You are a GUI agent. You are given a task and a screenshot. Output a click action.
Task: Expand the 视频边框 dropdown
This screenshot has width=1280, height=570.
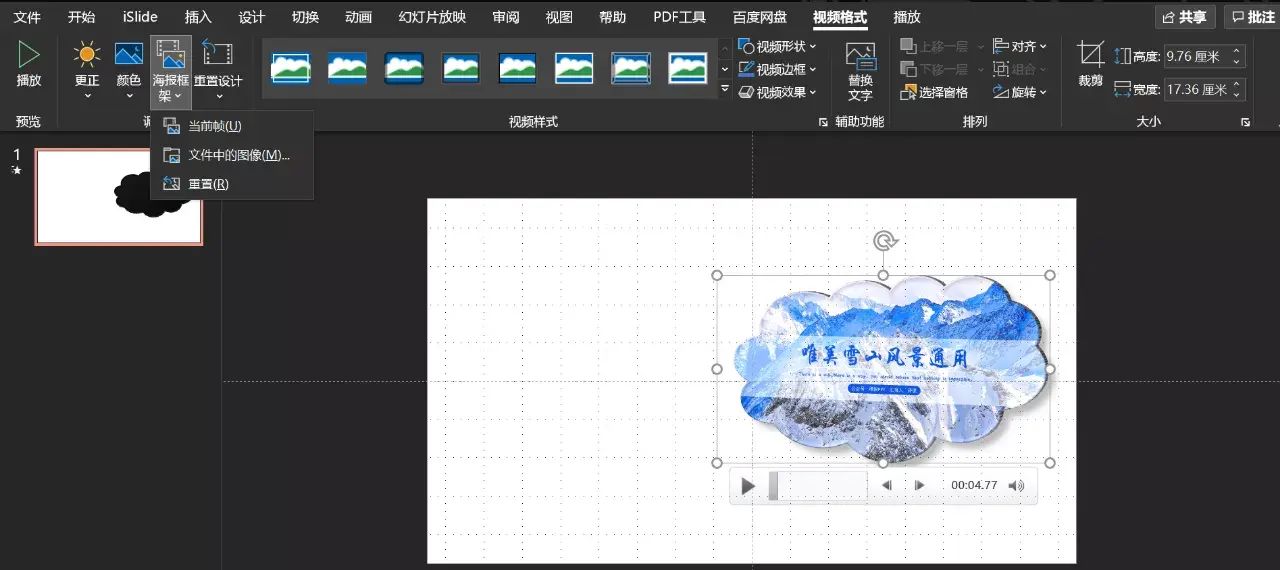(x=778, y=69)
